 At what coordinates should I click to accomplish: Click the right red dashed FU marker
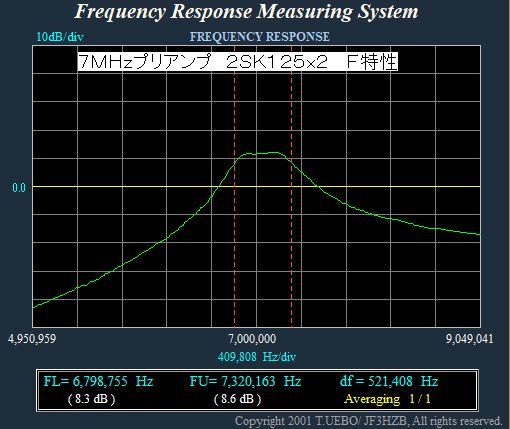291,200
